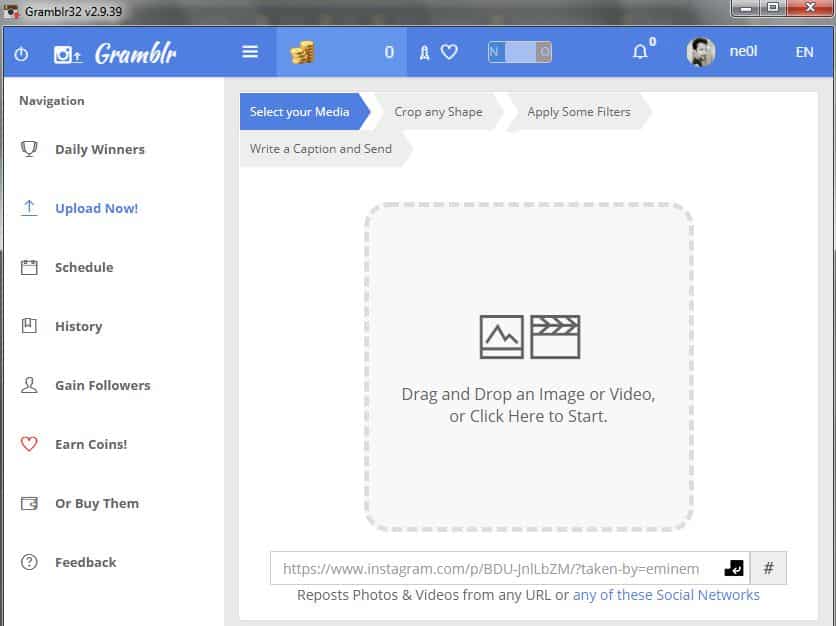Click the power icon in the header
836x626 pixels.
coord(21,54)
